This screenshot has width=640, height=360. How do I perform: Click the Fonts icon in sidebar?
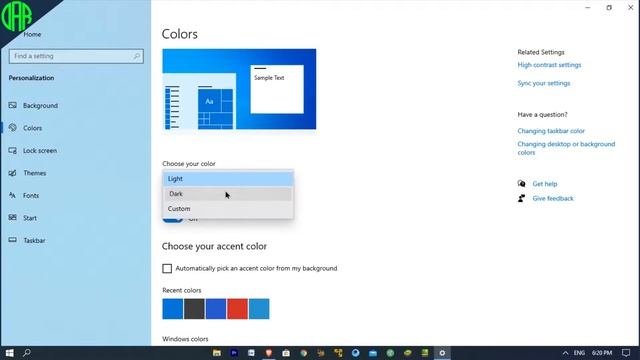[x=13, y=195]
